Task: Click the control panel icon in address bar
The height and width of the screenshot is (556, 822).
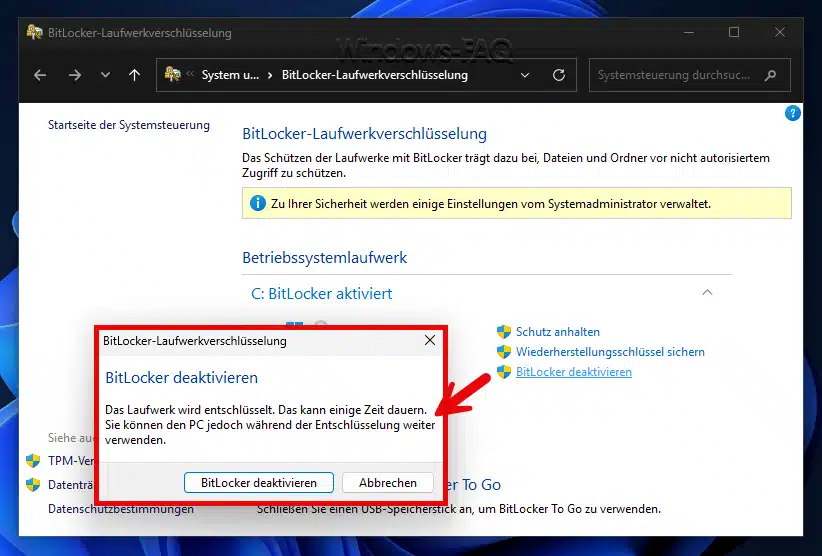Action: pos(172,74)
